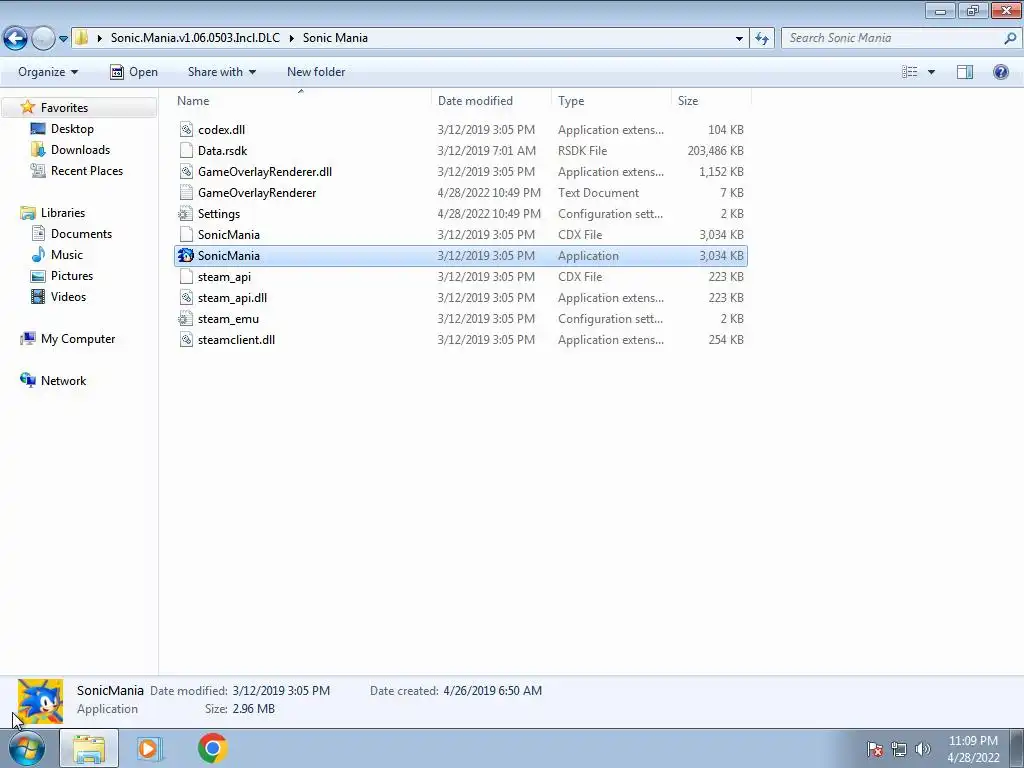Sort by the Name column header
Viewport: 1024px width, 768px height.
pyautogui.click(x=193, y=101)
